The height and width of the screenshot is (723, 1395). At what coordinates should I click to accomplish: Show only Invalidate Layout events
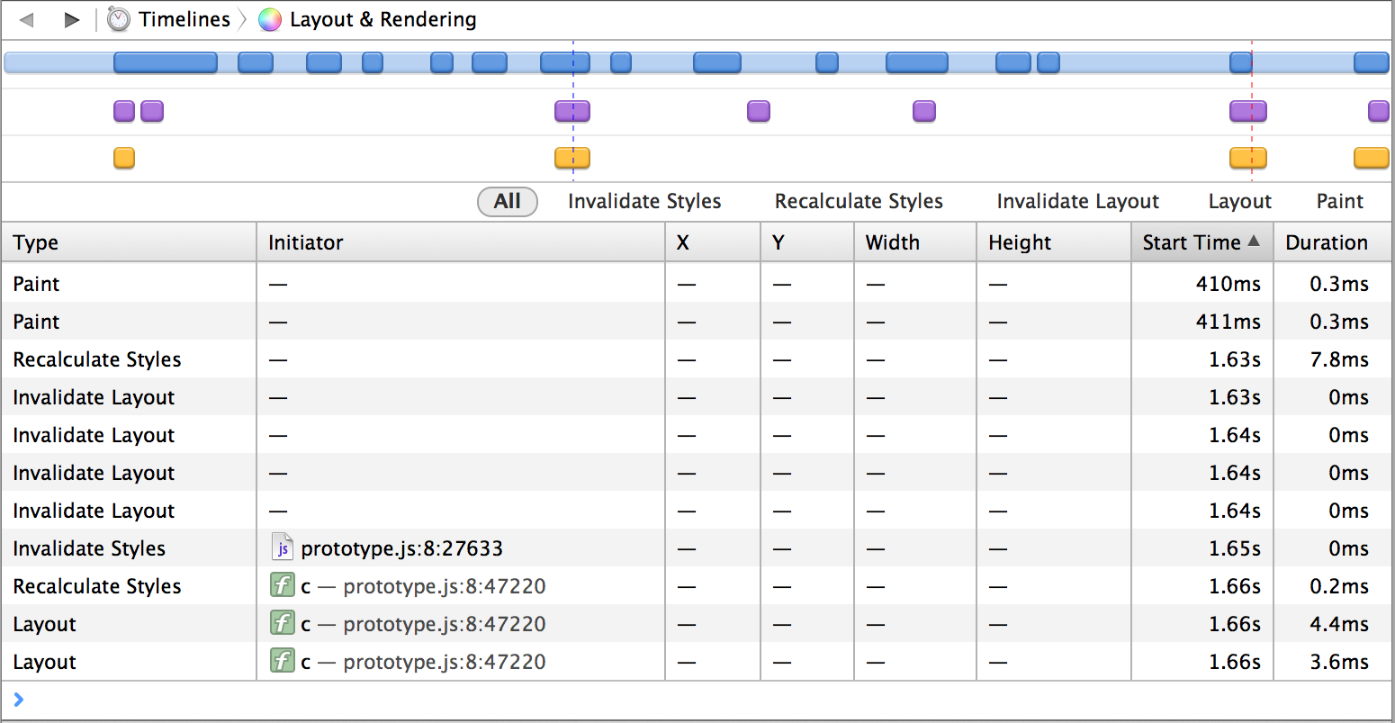click(x=1077, y=201)
